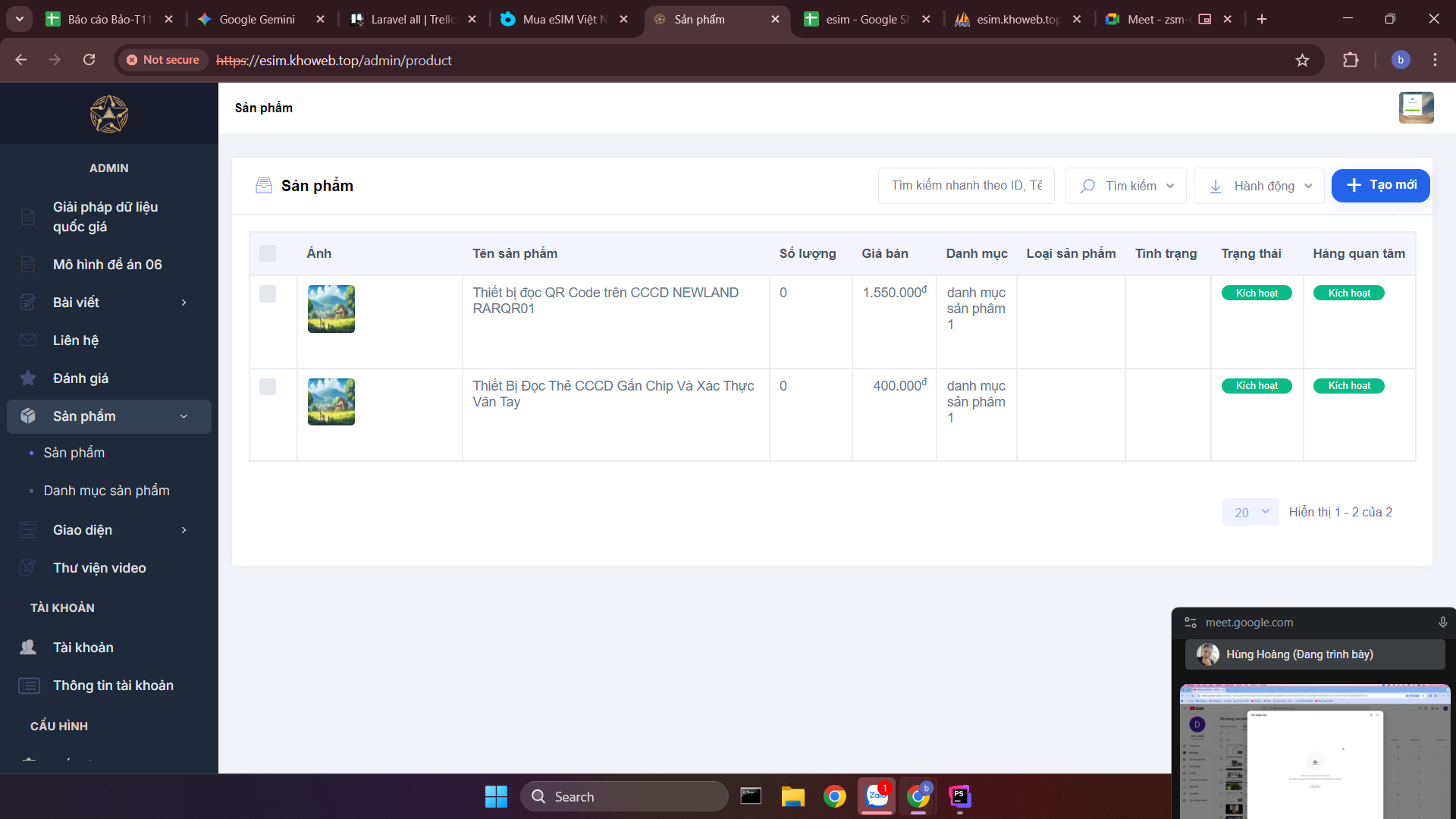Open the Hành động dropdown

pos(1259,186)
